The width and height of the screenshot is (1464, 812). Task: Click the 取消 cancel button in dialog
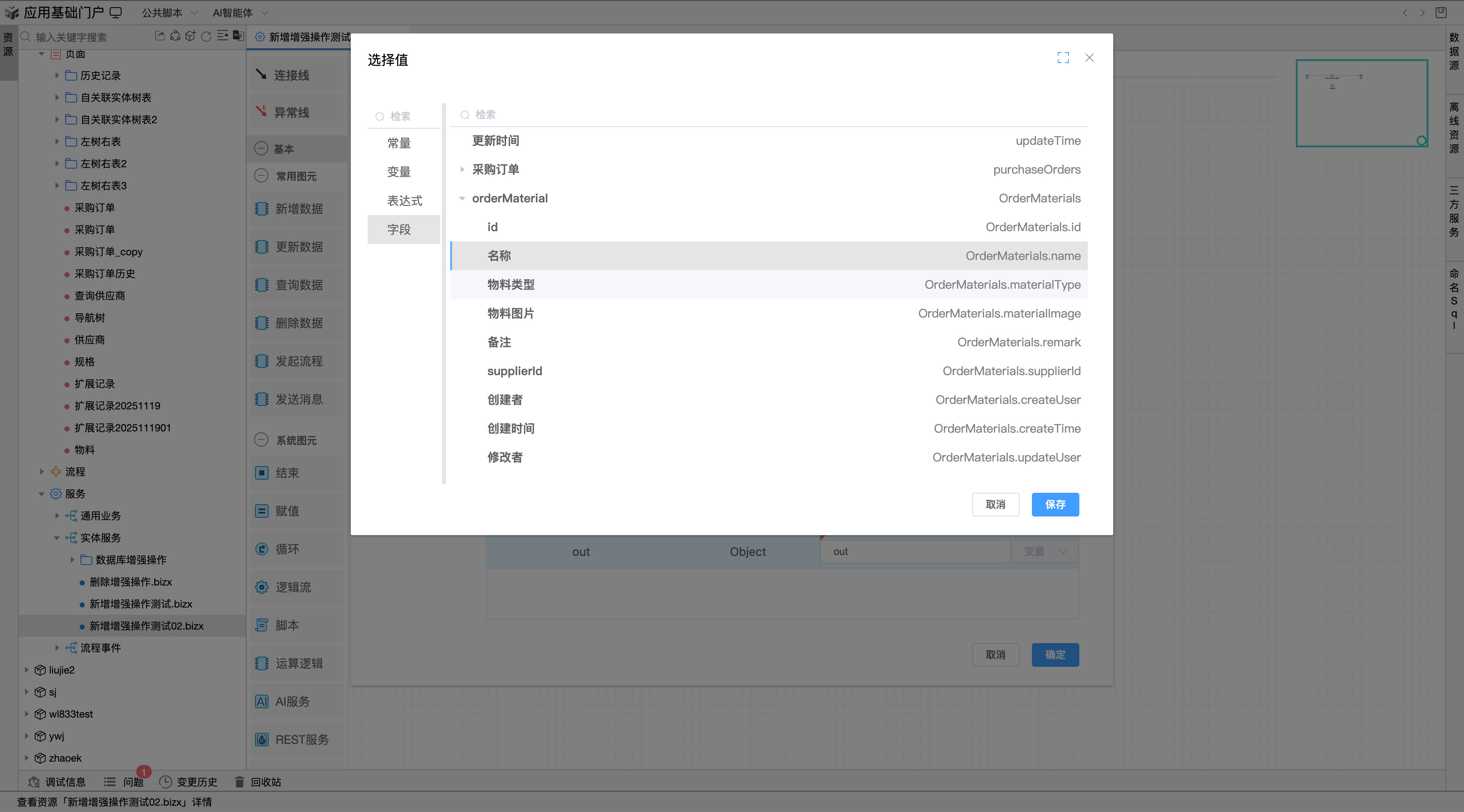(x=996, y=504)
